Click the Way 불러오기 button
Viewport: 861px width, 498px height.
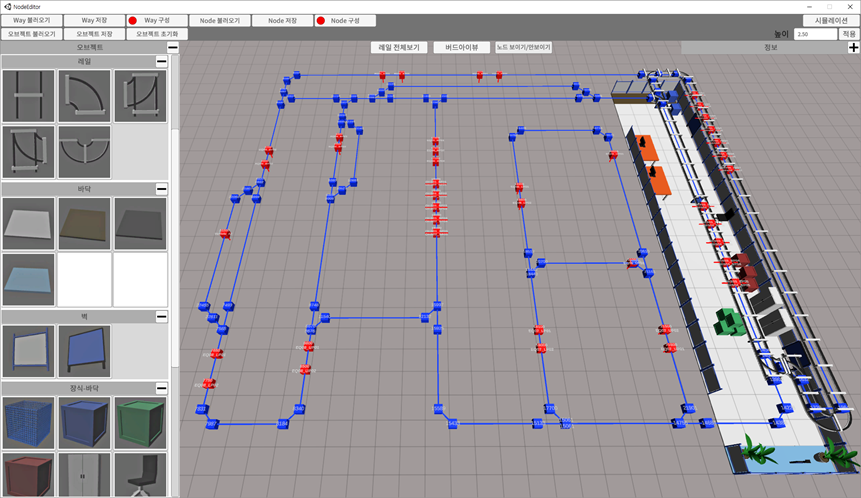31,20
